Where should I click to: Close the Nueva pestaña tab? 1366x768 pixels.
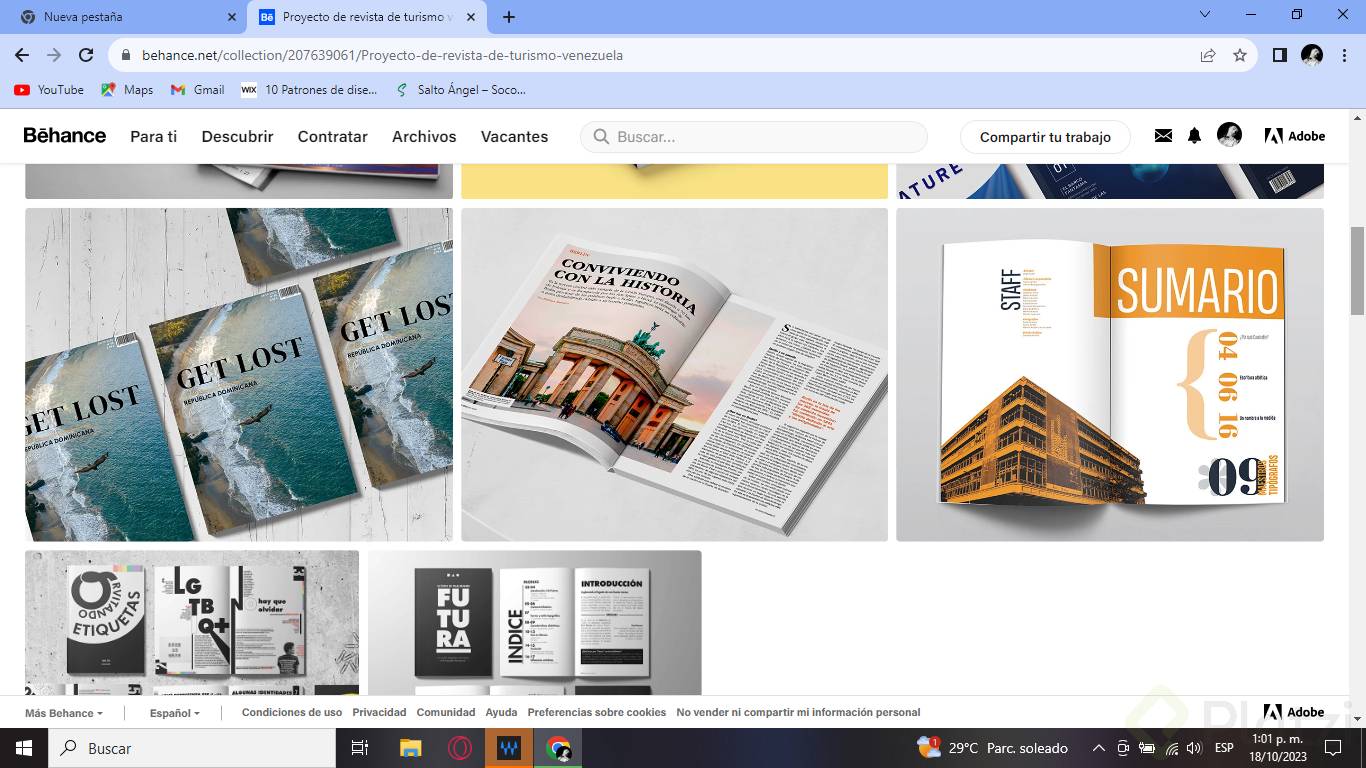pos(232,17)
